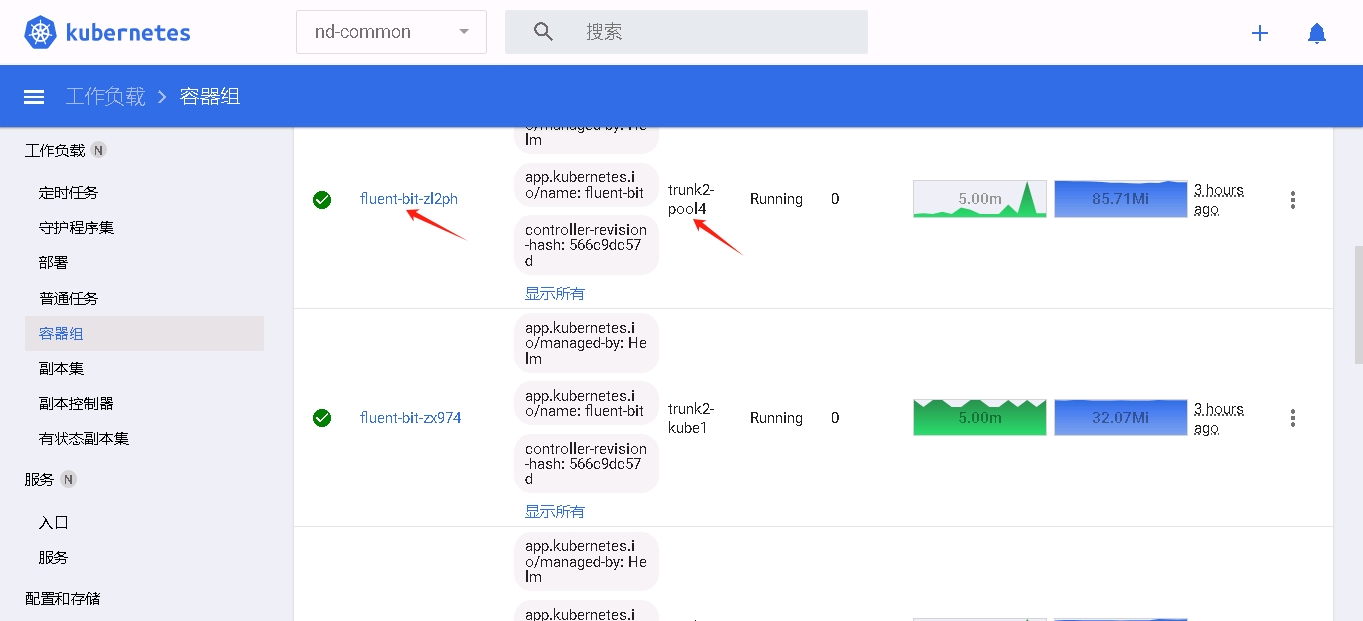
Task: Click CPU usage graph for fluent-bit-zl2ph
Action: [980, 199]
